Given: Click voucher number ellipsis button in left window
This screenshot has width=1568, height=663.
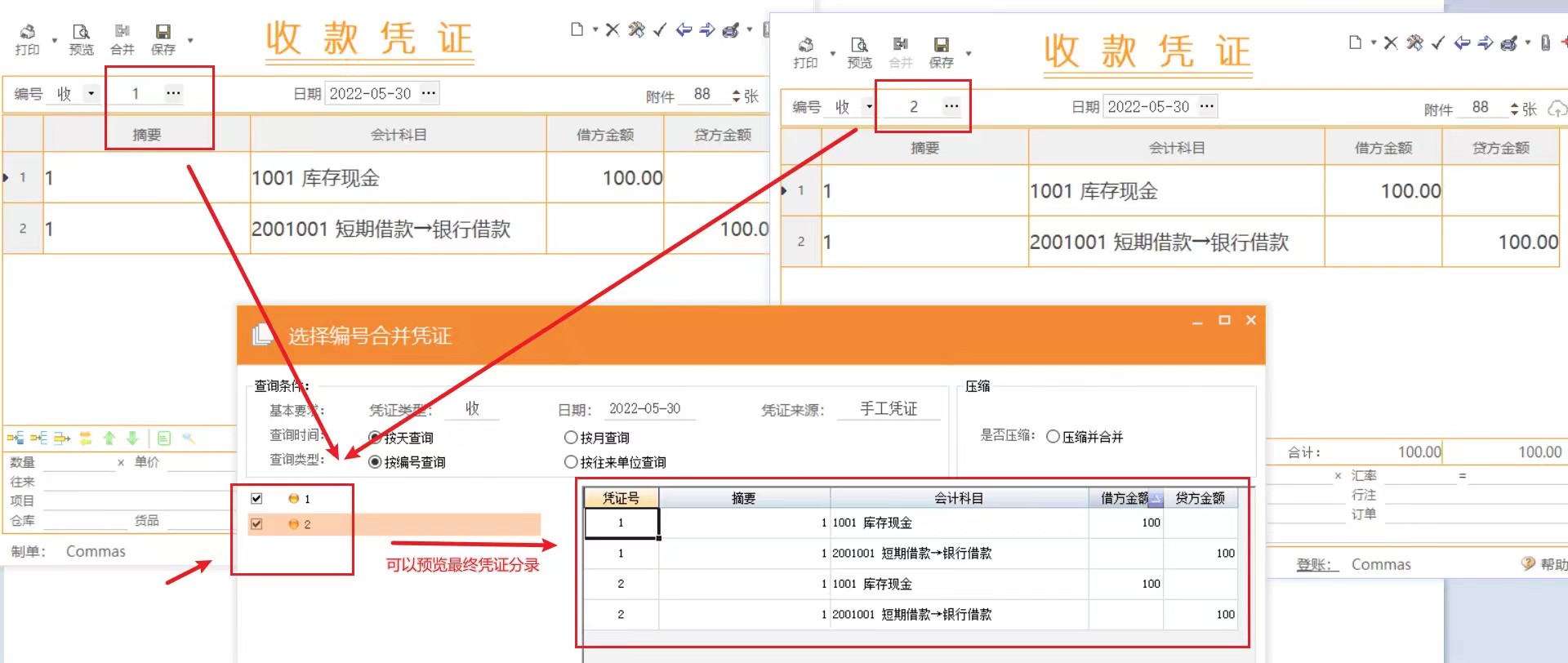Looking at the screenshot, I should (173, 93).
